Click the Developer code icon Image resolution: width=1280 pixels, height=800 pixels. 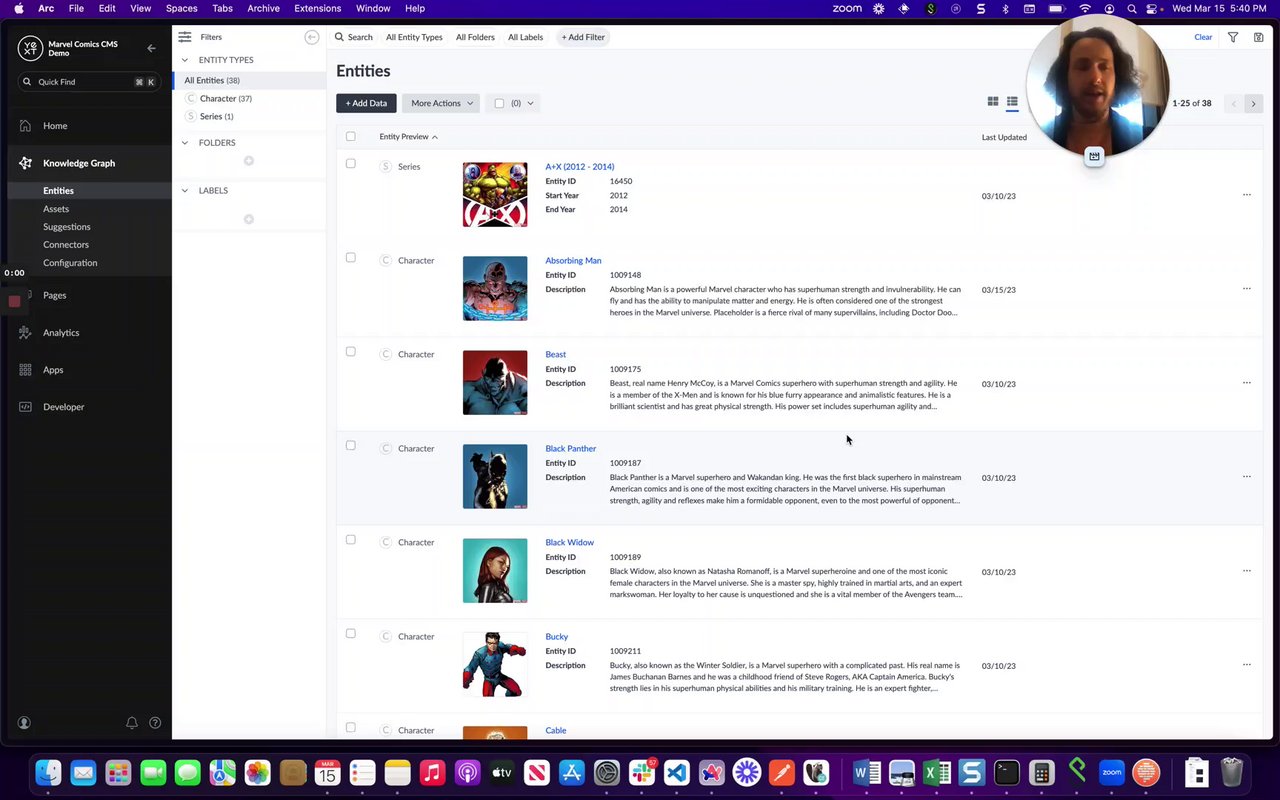(25, 407)
